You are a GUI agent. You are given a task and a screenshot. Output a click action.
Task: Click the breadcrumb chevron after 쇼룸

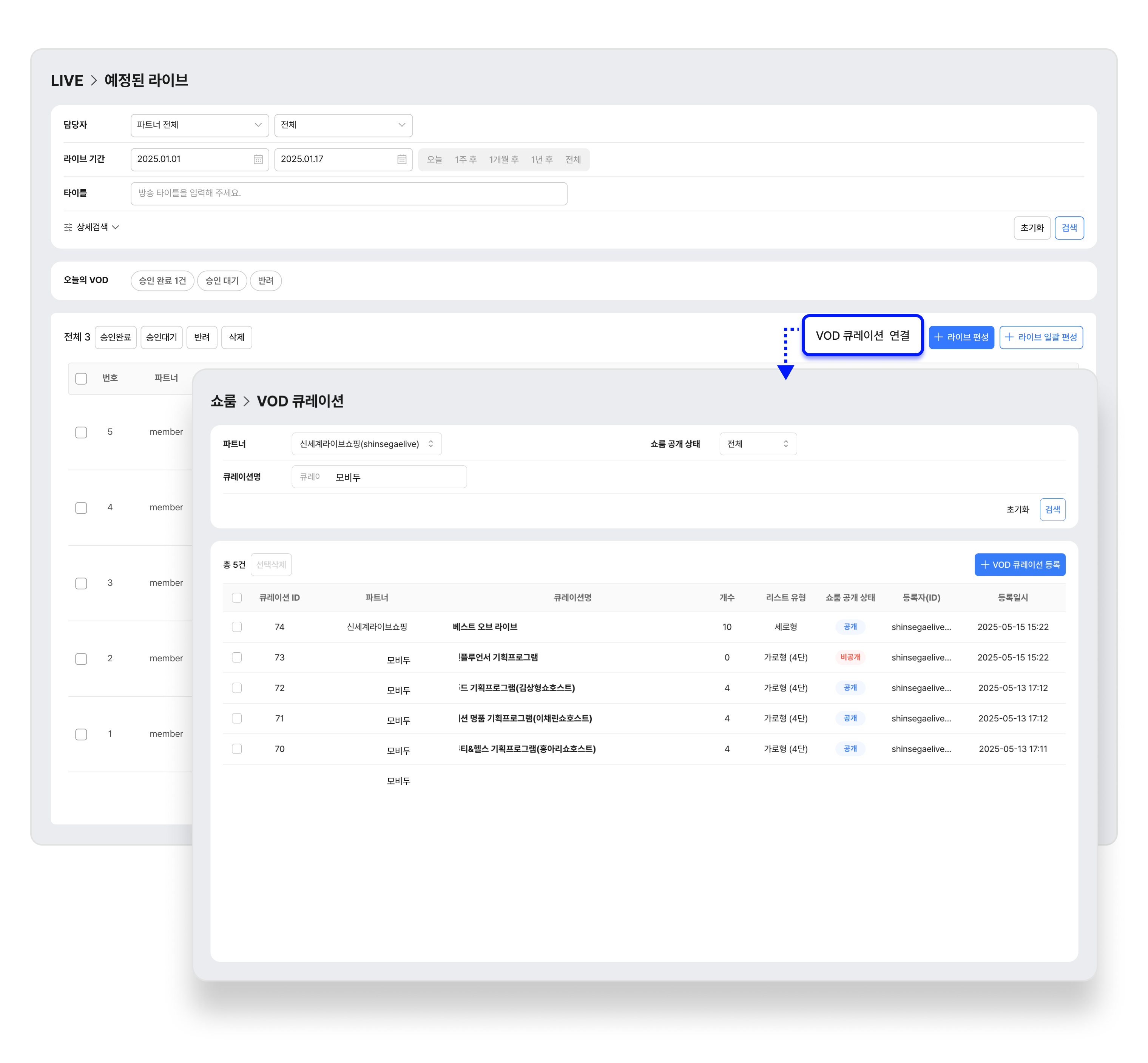click(246, 401)
